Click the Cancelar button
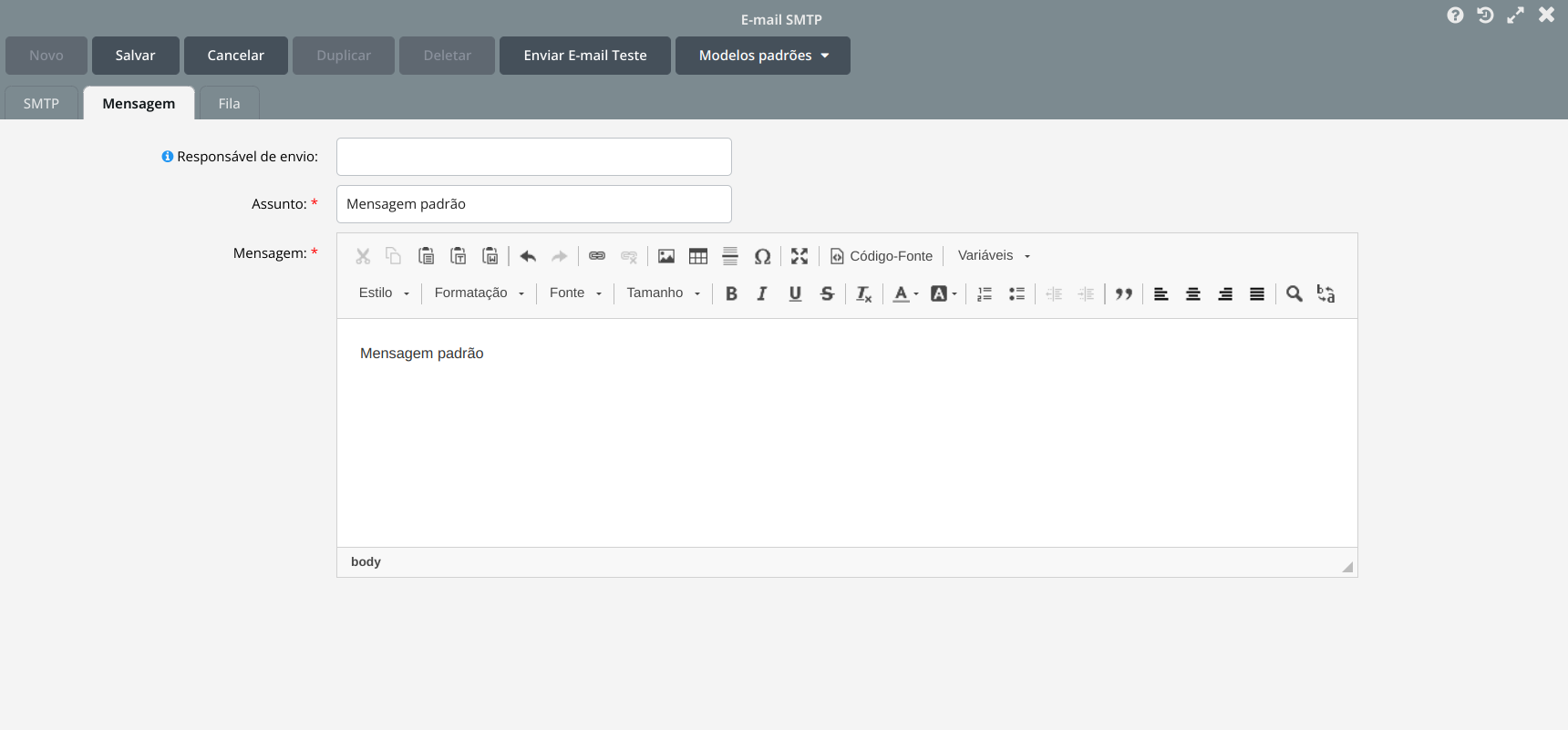 pos(236,56)
